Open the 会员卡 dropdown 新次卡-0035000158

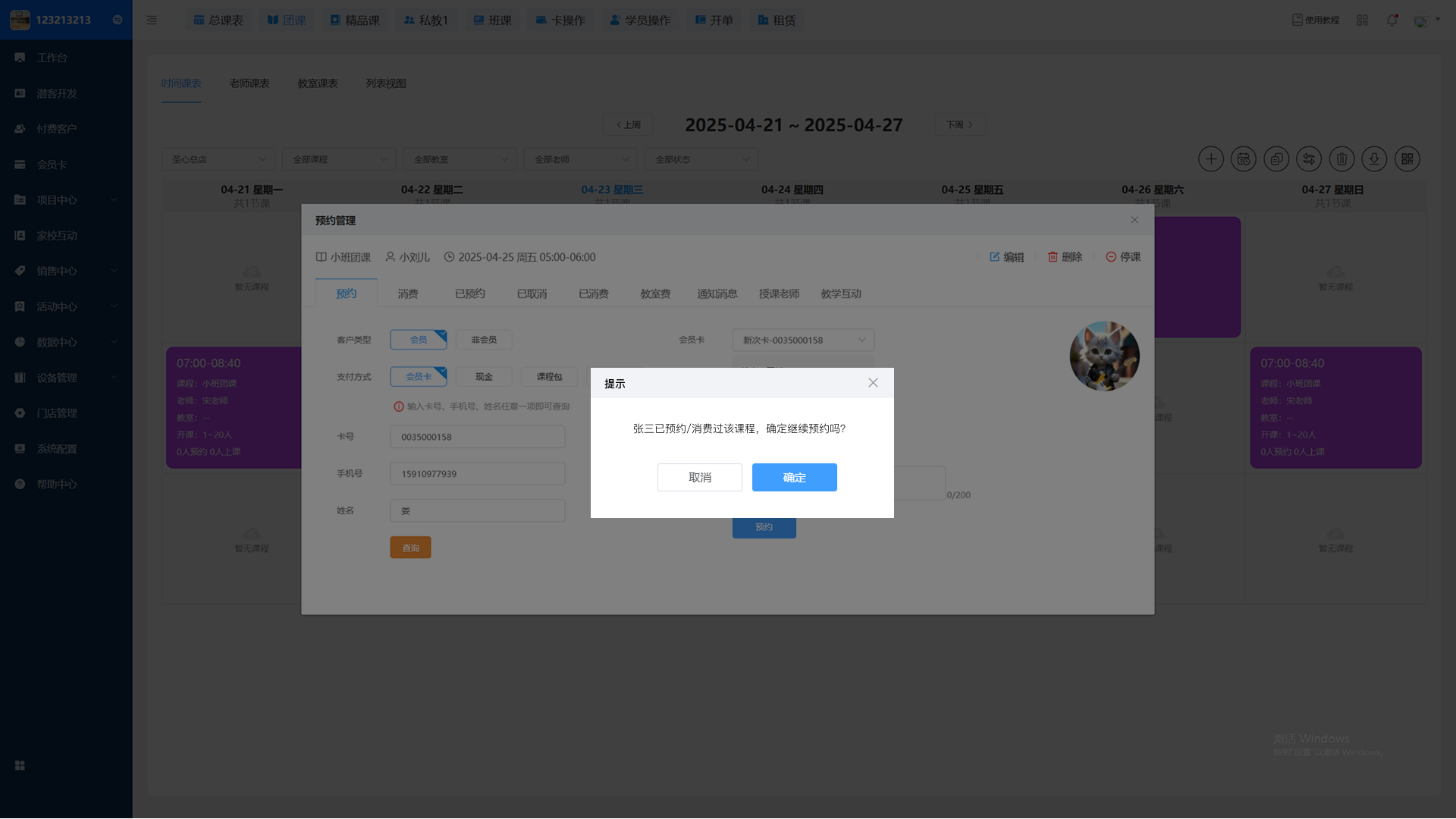pyautogui.click(x=803, y=340)
